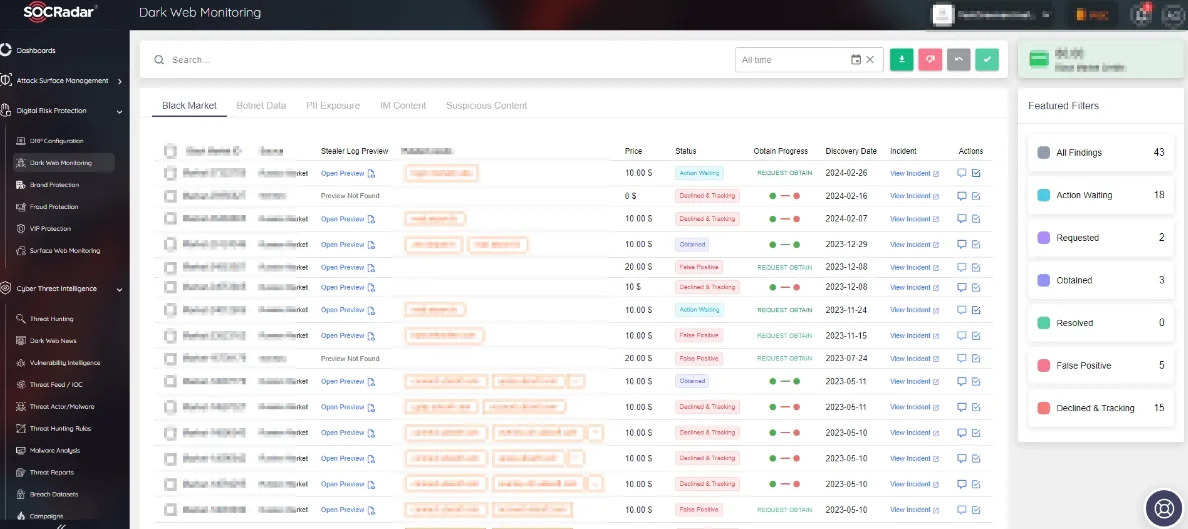Screen dimensions: 1188x529
Task: Select the checkbox on the 2023-12-29 row
Action: 170,245
